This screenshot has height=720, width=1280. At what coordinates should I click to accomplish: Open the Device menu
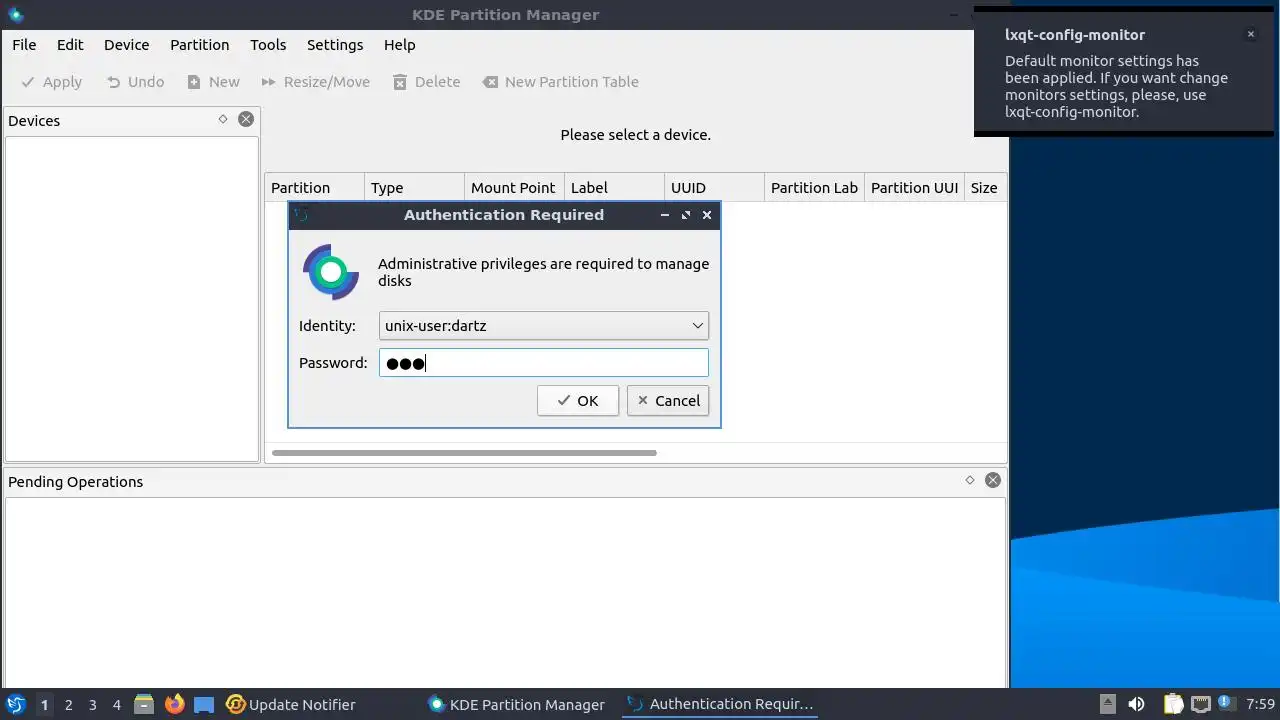click(x=127, y=45)
